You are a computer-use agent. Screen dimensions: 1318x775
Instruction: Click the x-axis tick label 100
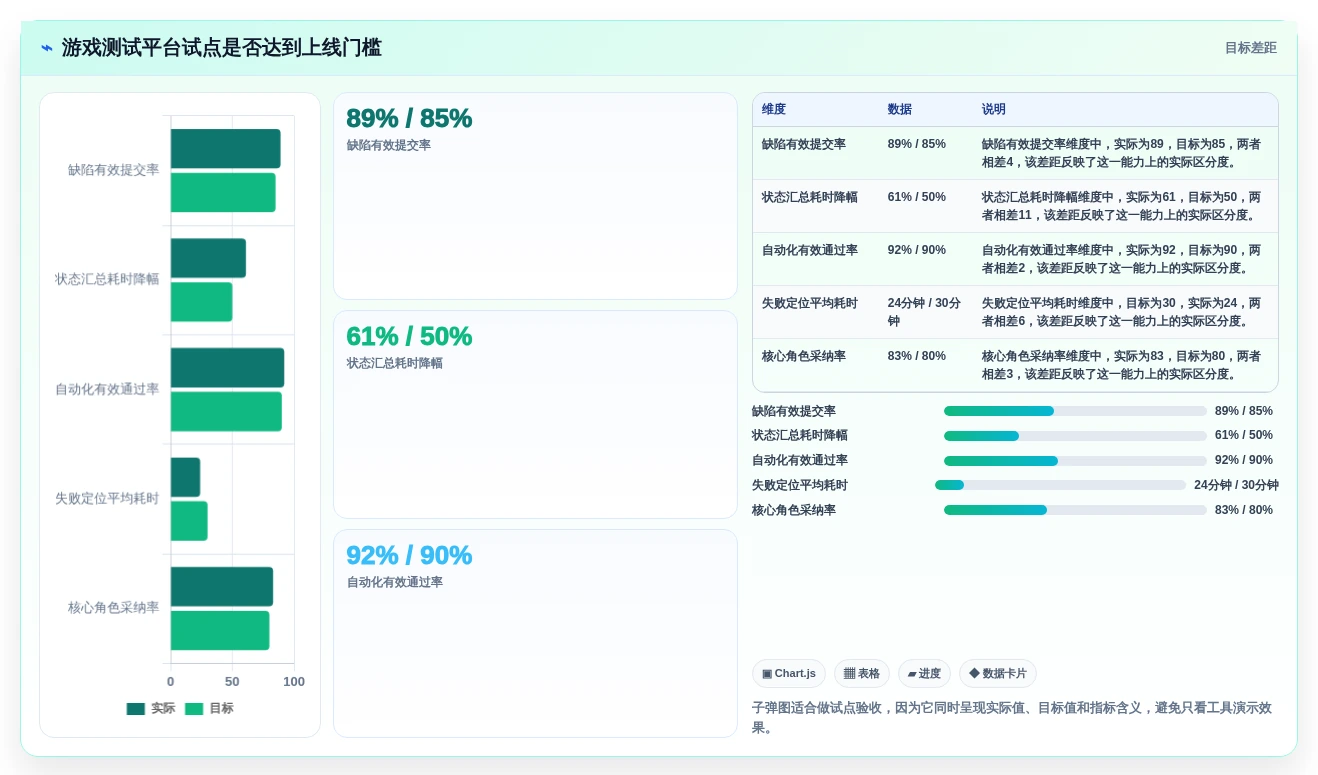[294, 682]
